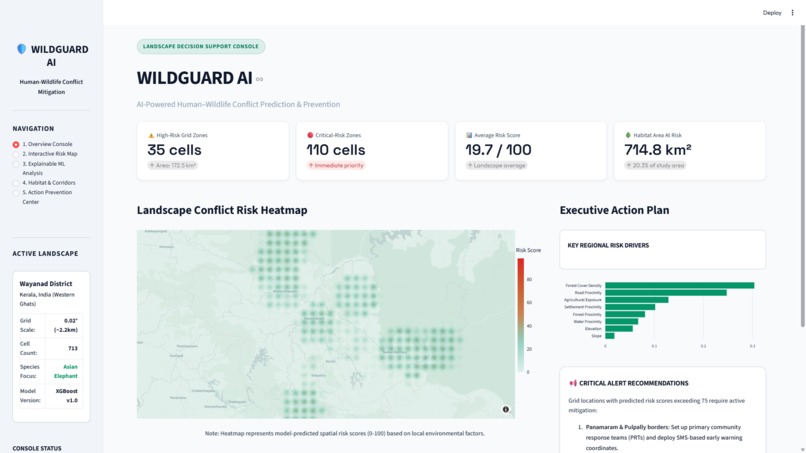Image resolution: width=806 pixels, height=453 pixels.
Task: Click the Forest Cover Density bar
Action: coord(680,285)
